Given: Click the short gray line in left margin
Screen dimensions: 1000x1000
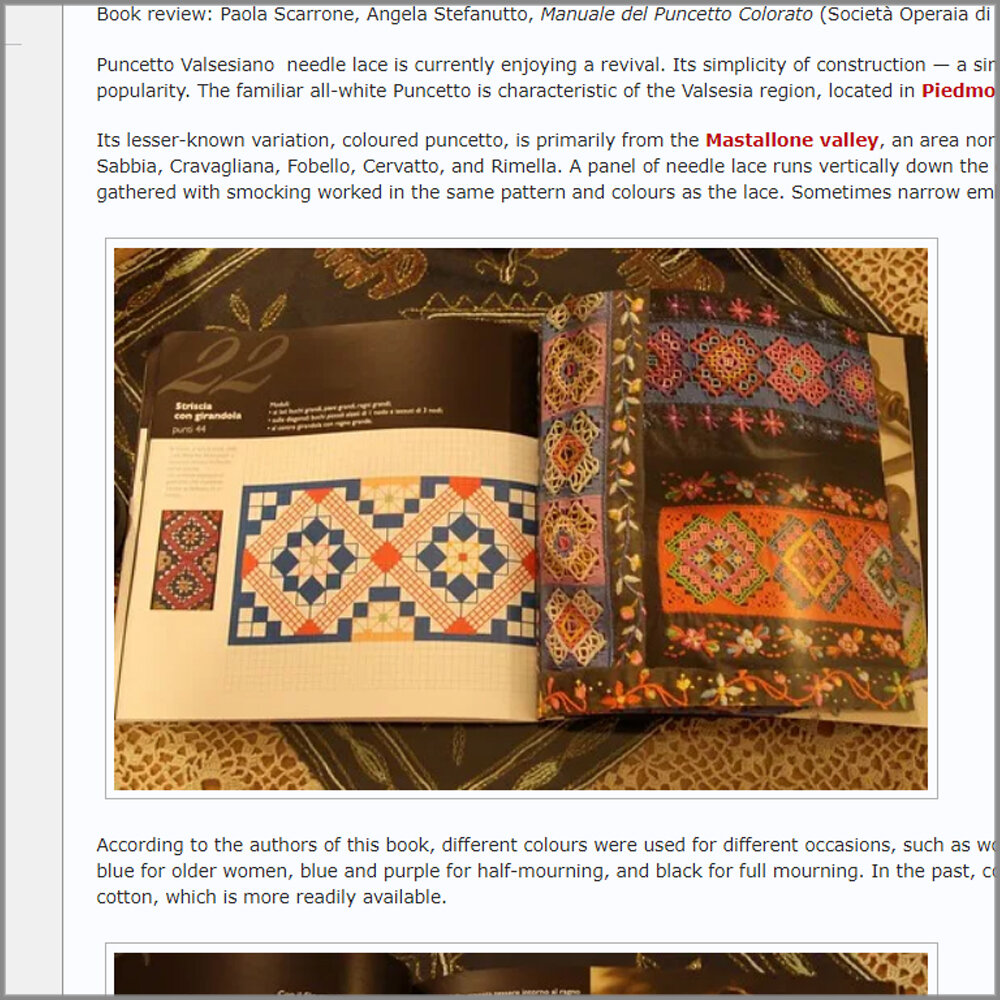Looking at the screenshot, I should 13,45.
